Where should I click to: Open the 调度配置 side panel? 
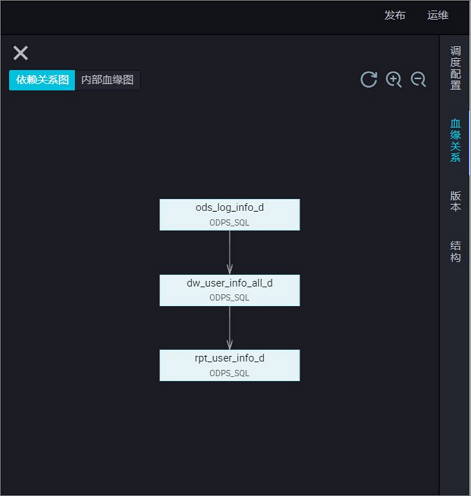pos(455,68)
